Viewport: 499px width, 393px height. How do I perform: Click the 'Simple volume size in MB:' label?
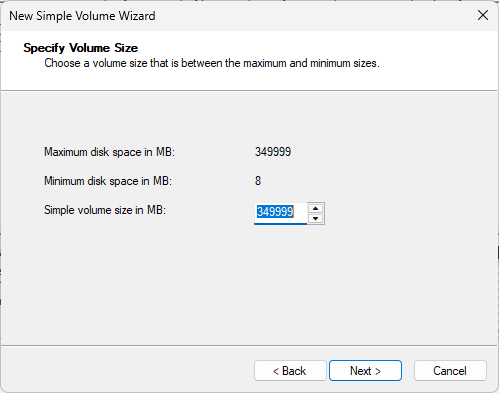coord(105,210)
